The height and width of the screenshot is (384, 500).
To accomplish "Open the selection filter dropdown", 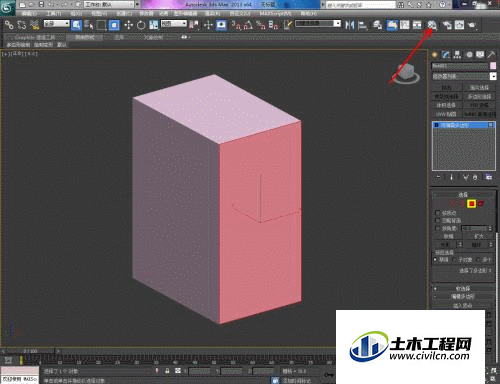I will pos(57,24).
